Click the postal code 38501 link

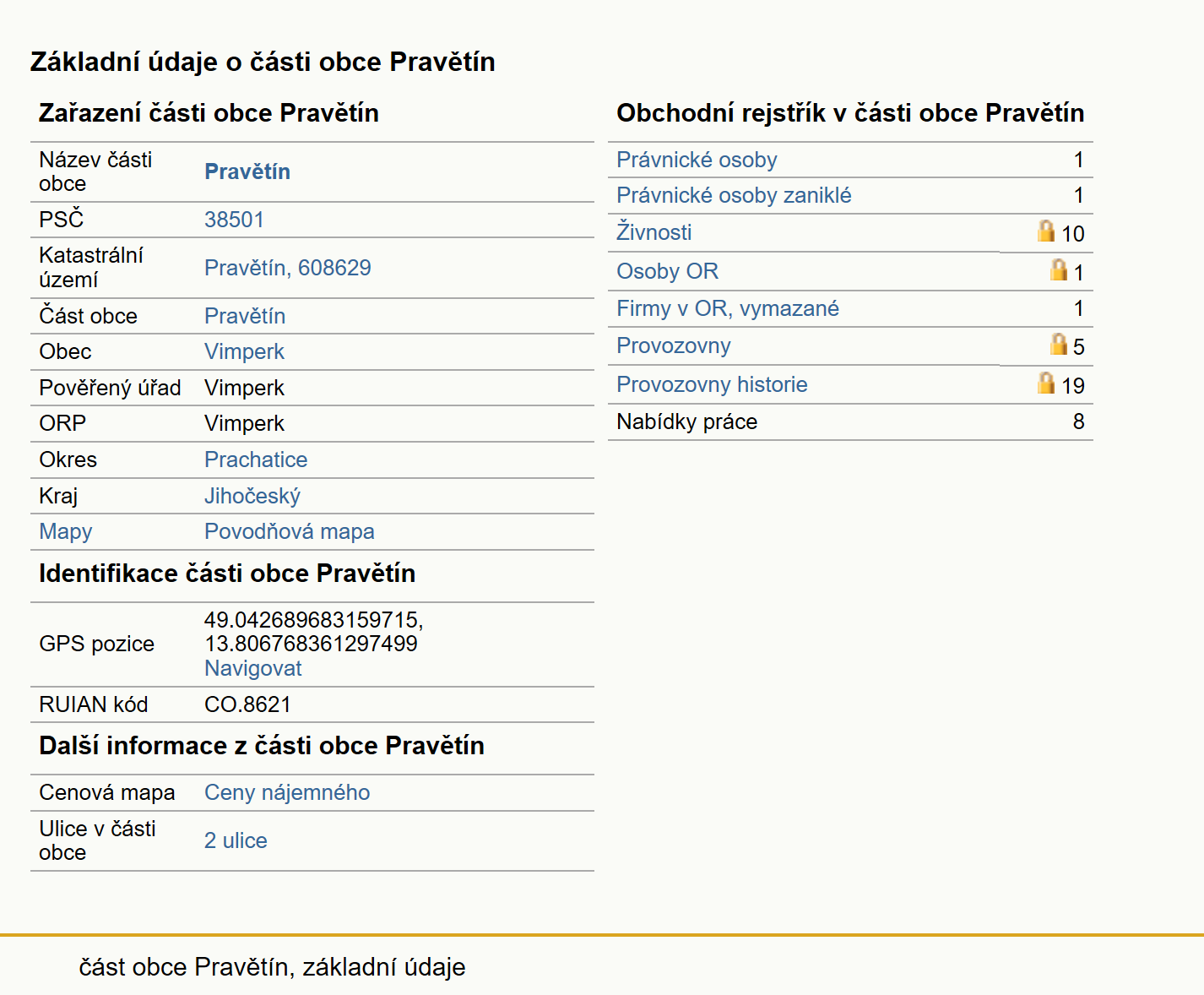pos(234,220)
